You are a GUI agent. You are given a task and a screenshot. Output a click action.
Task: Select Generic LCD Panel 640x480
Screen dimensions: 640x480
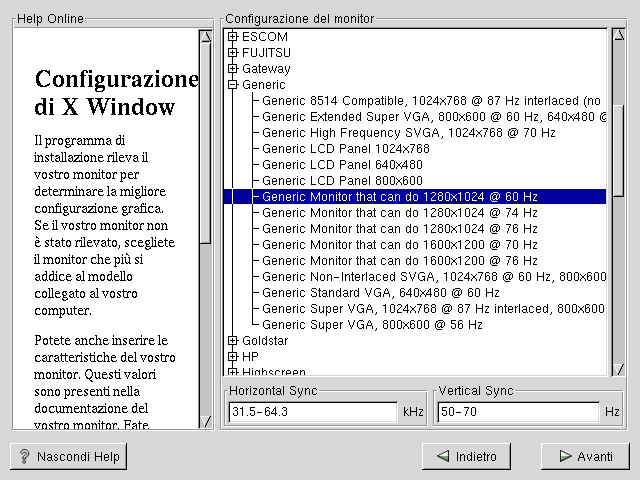click(342, 165)
